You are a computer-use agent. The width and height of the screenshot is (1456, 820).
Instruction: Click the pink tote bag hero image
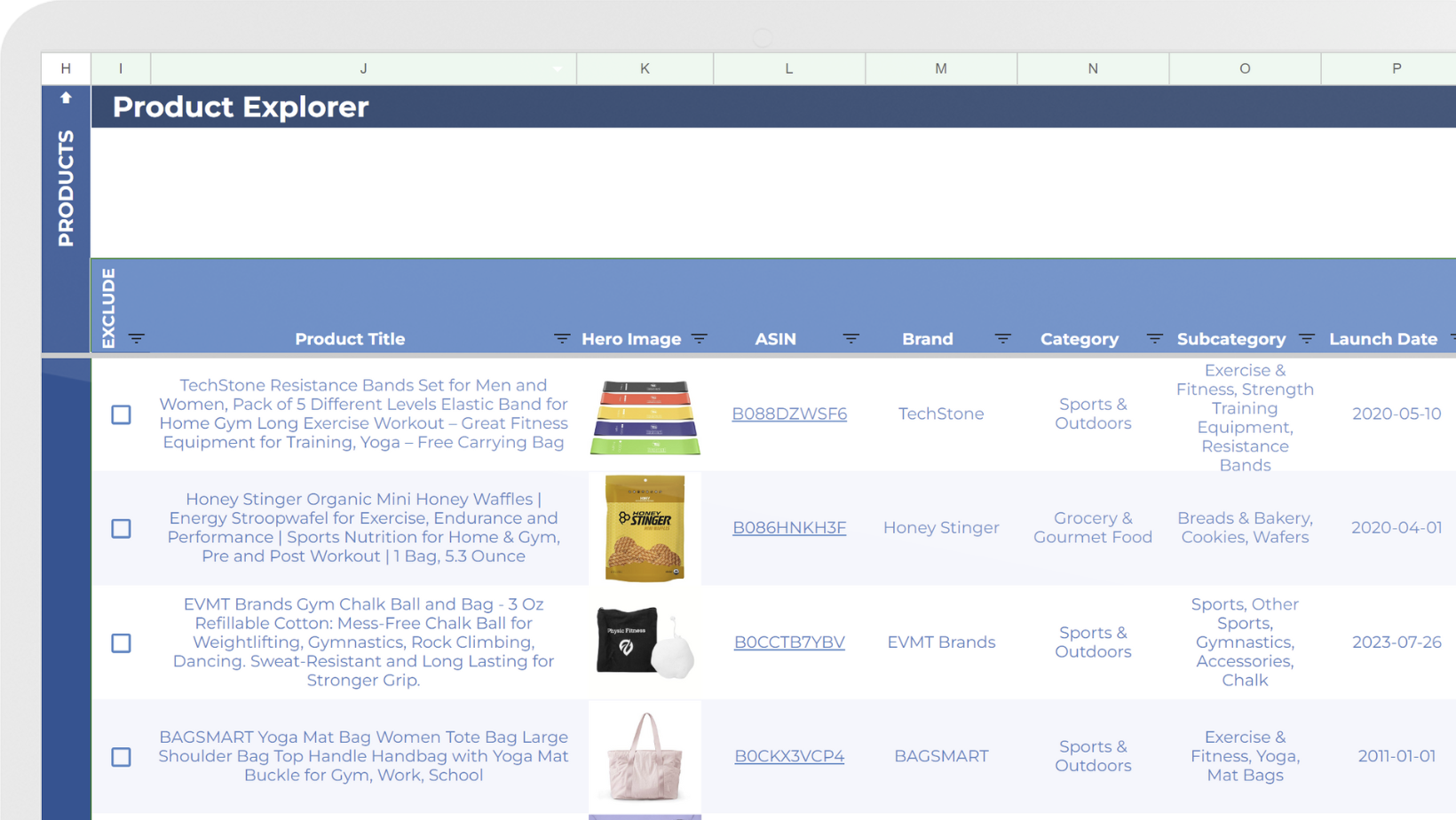click(x=645, y=757)
